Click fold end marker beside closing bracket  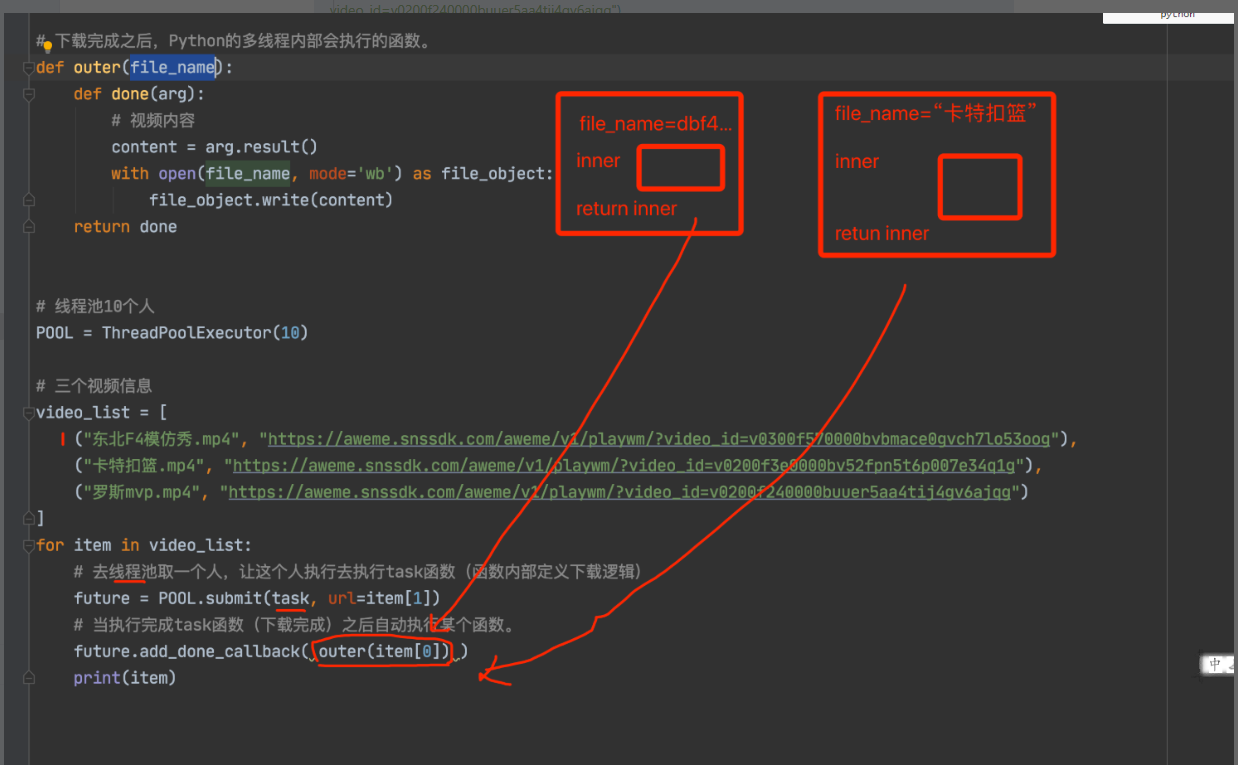point(28,518)
